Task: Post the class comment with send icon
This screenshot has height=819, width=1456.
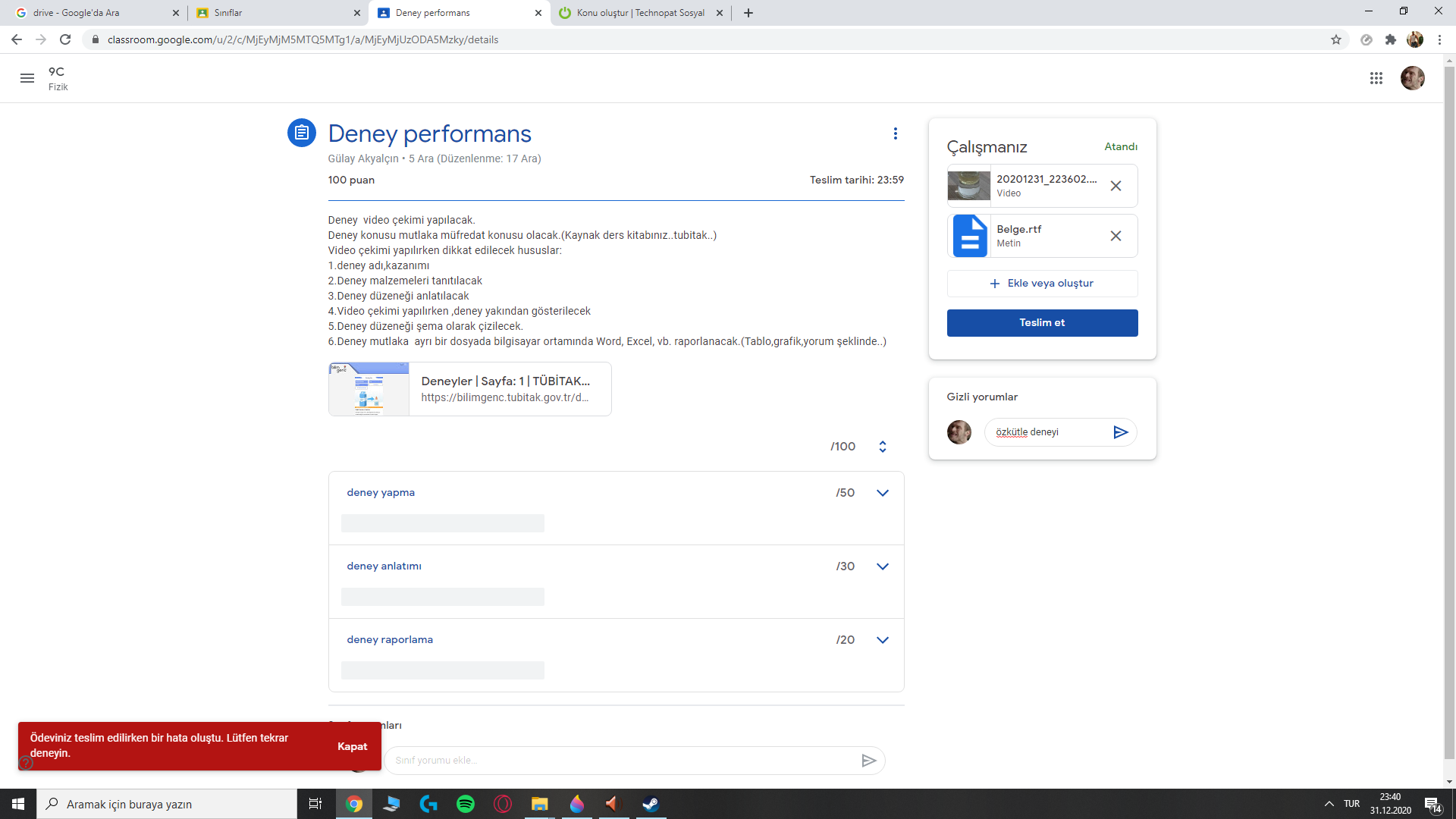Action: click(x=868, y=761)
